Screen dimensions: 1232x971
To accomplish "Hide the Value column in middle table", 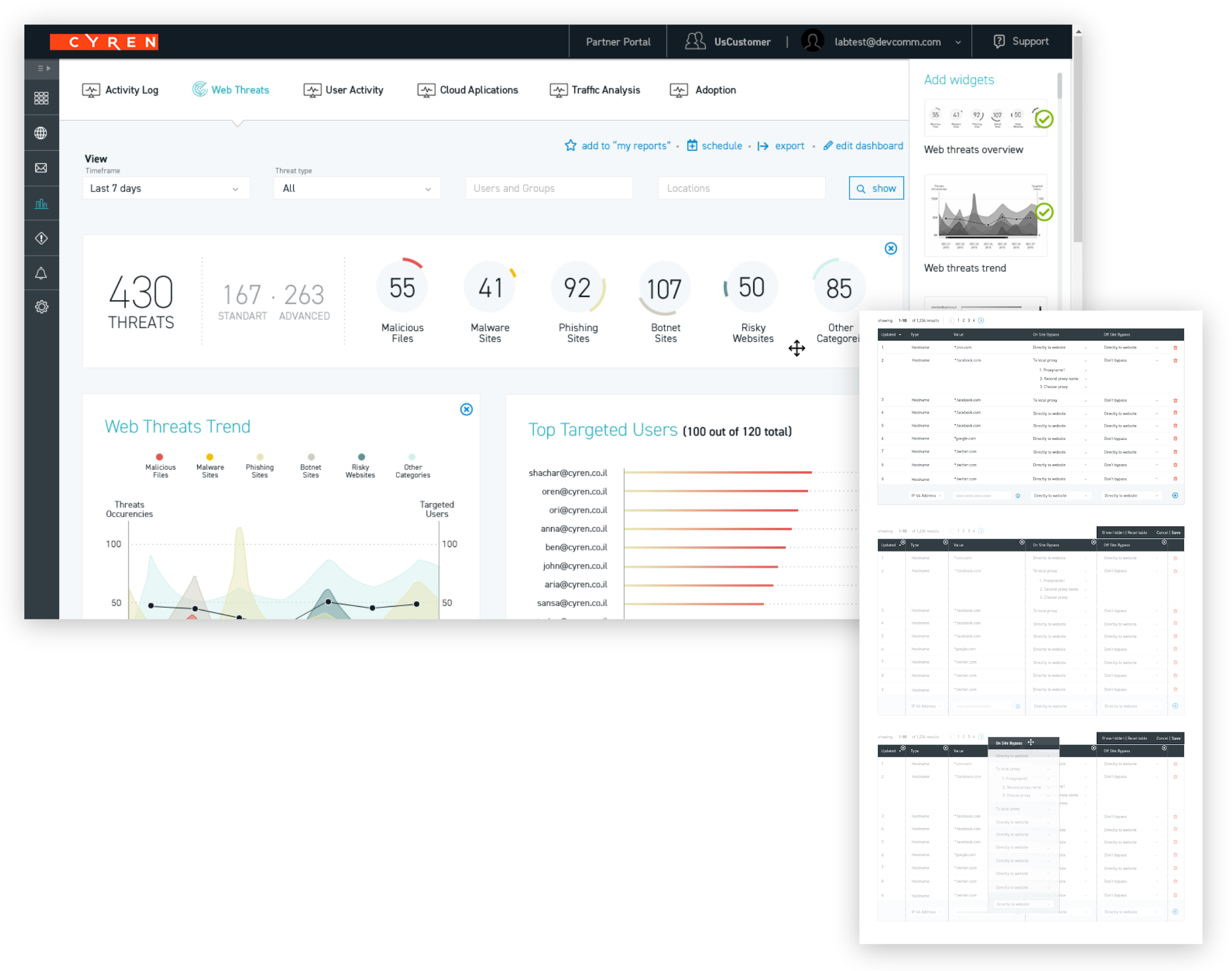I will click(x=1022, y=542).
